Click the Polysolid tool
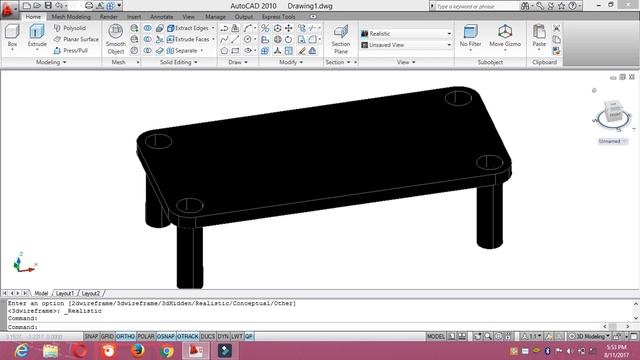Viewport: 640px width, 360px height. [x=70, y=28]
